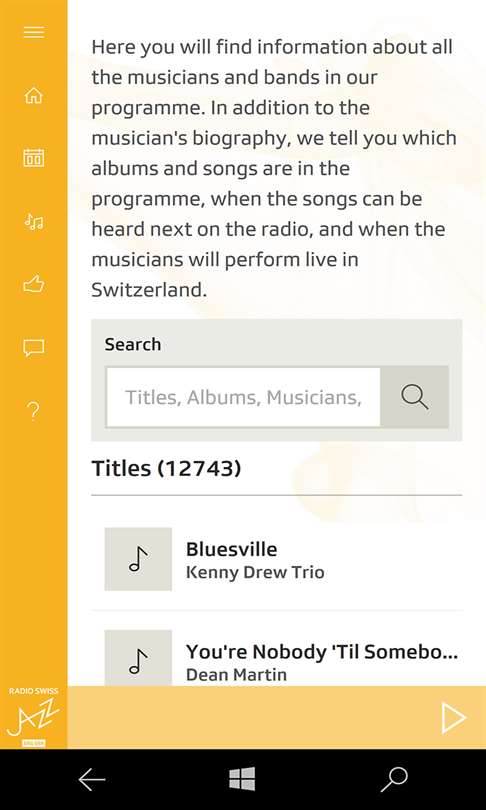Open the thumbs-up favorites icon

point(34,284)
